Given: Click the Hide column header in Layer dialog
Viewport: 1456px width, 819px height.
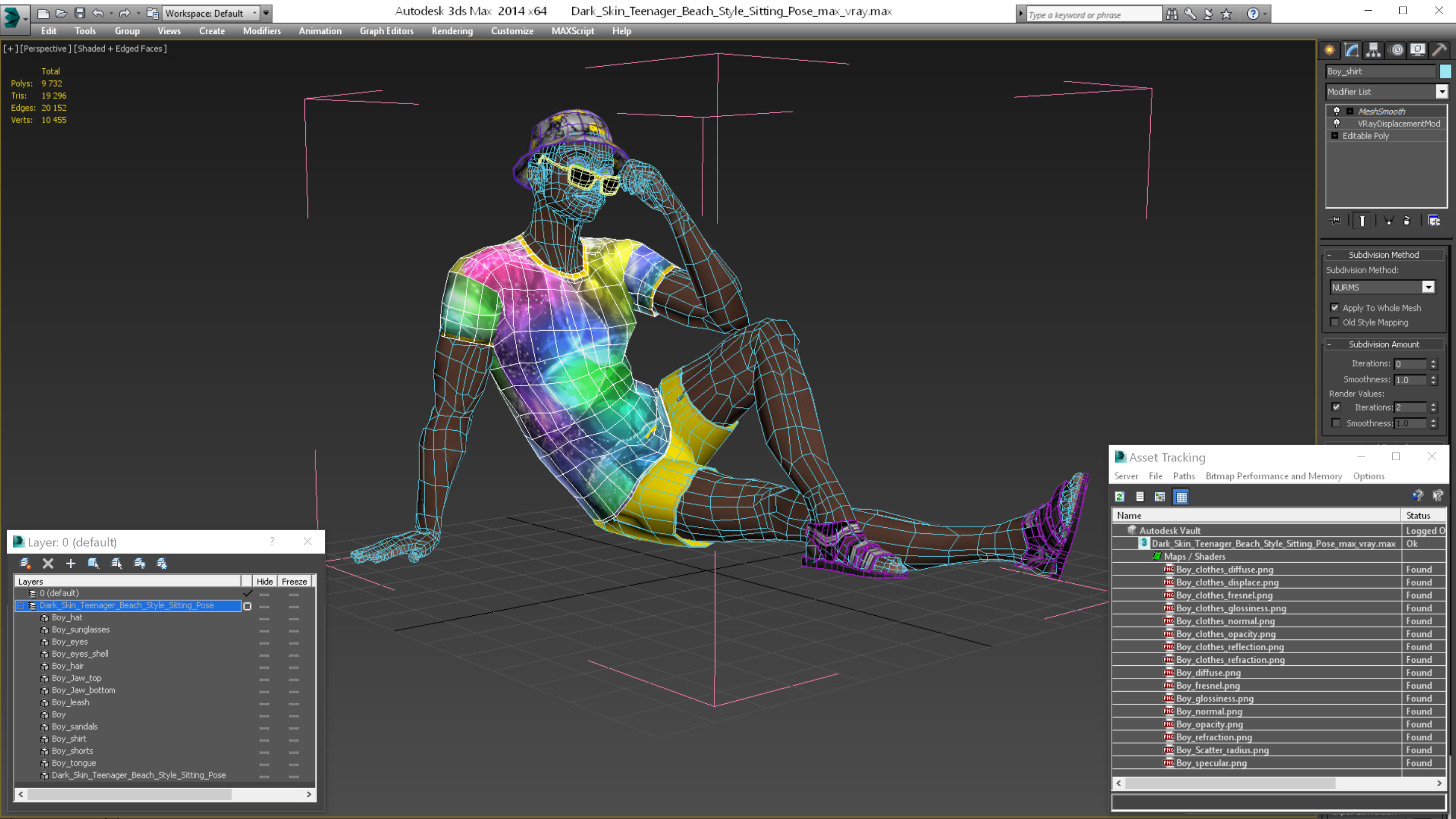Looking at the screenshot, I should (x=264, y=581).
